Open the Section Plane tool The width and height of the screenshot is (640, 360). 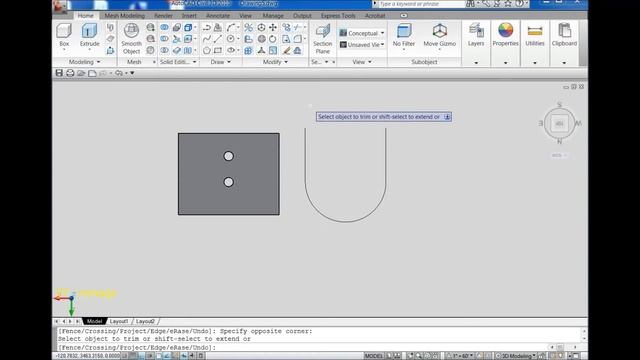(x=322, y=39)
